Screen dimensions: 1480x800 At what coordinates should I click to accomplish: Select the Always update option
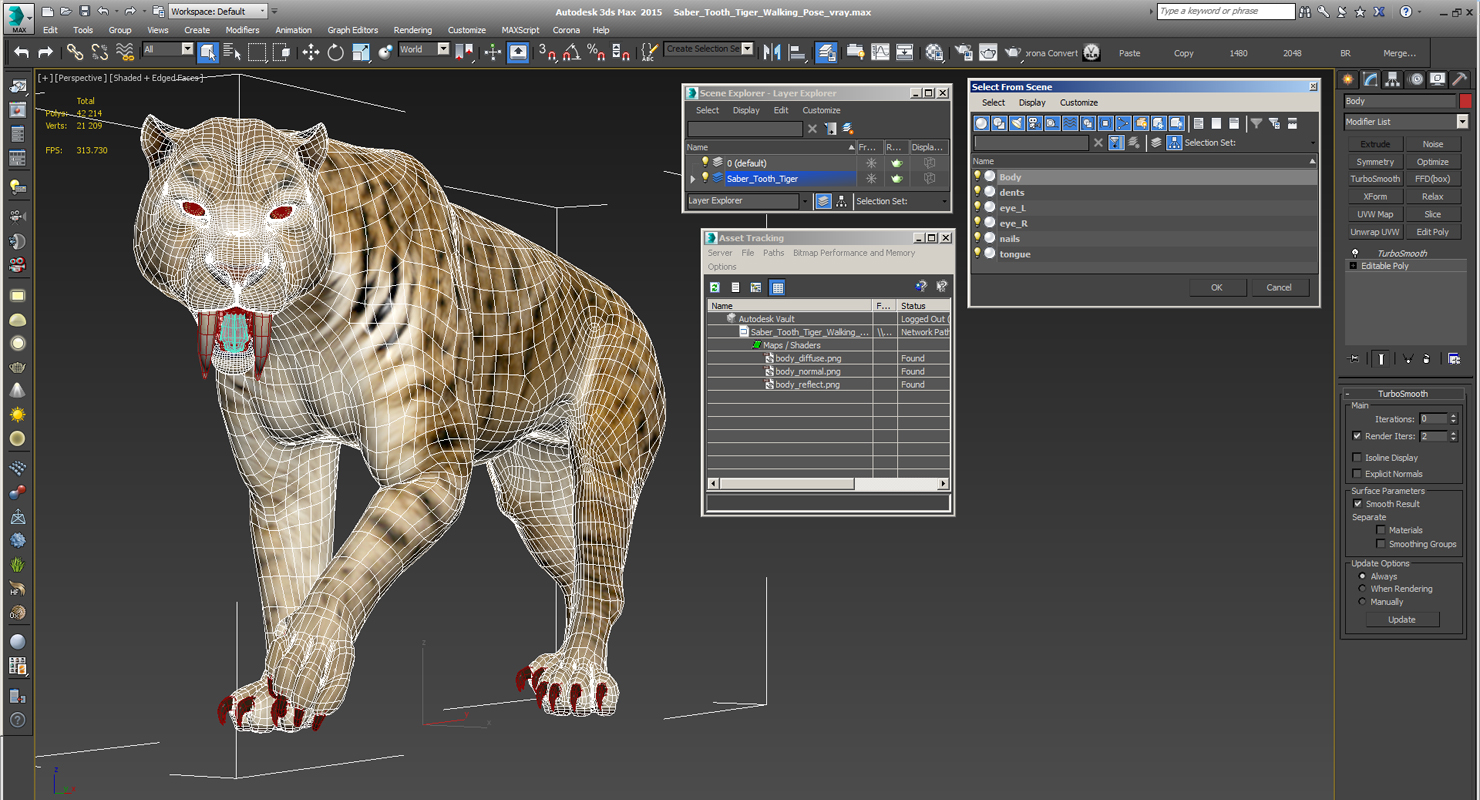point(1362,576)
